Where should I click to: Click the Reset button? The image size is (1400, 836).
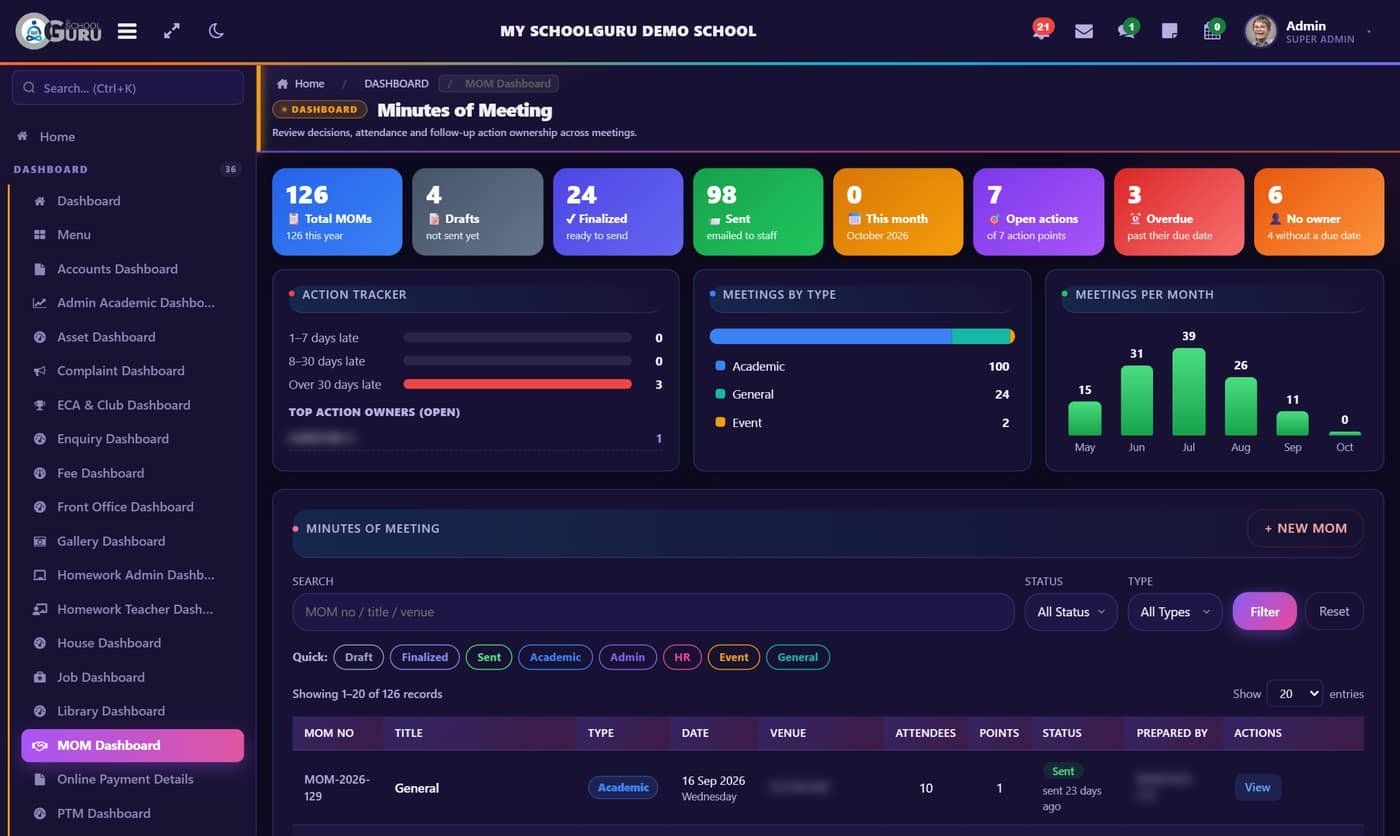1334,612
